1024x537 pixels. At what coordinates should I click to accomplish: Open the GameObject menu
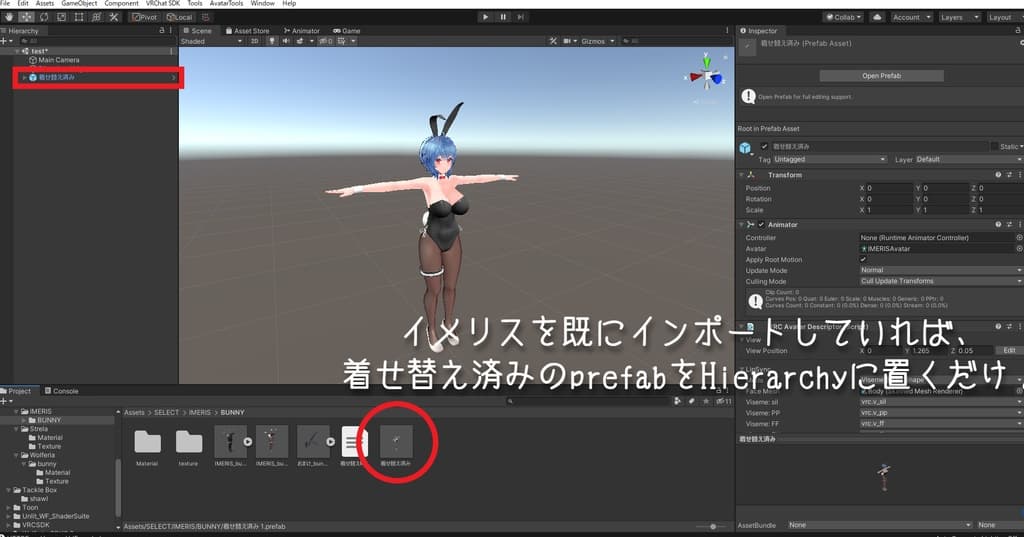pos(79,3)
